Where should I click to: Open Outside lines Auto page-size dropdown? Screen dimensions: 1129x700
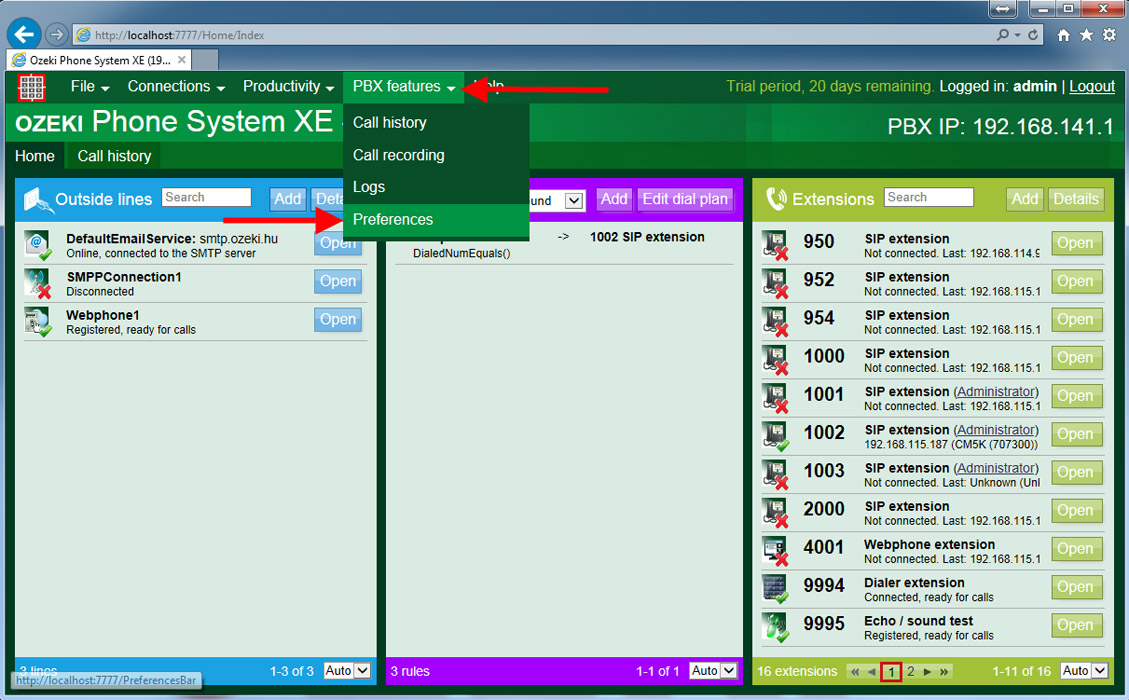click(x=346, y=670)
